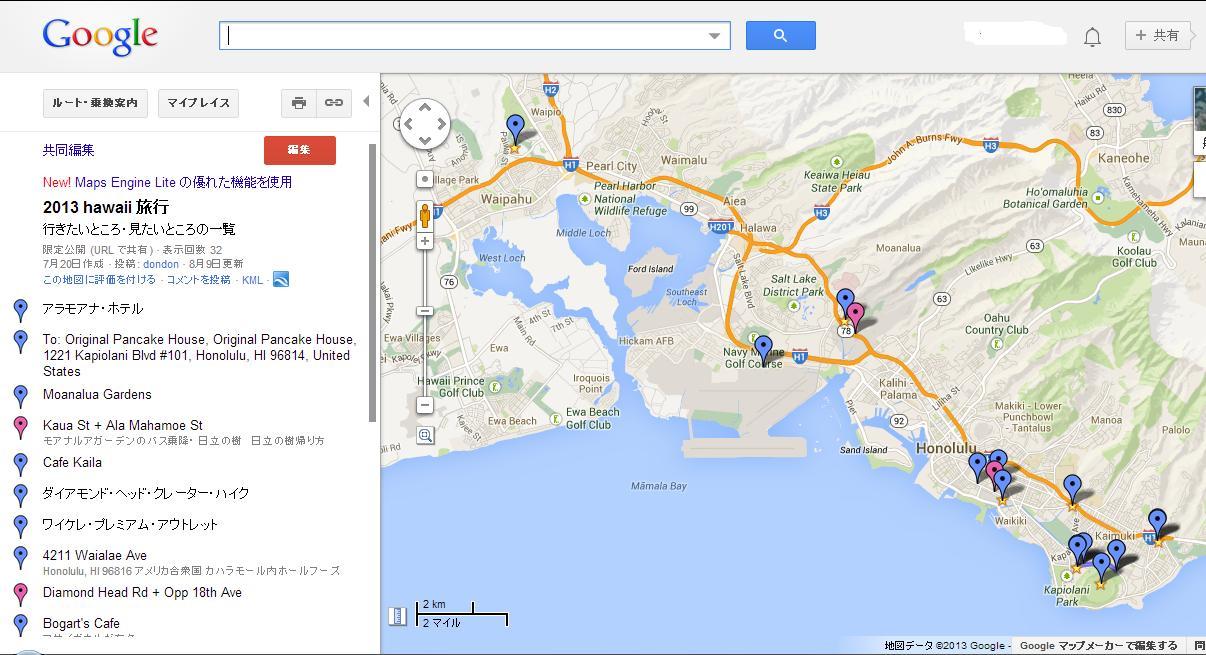Image resolution: width=1206 pixels, height=655 pixels.
Task: Click in the Google search input field
Action: [465, 36]
